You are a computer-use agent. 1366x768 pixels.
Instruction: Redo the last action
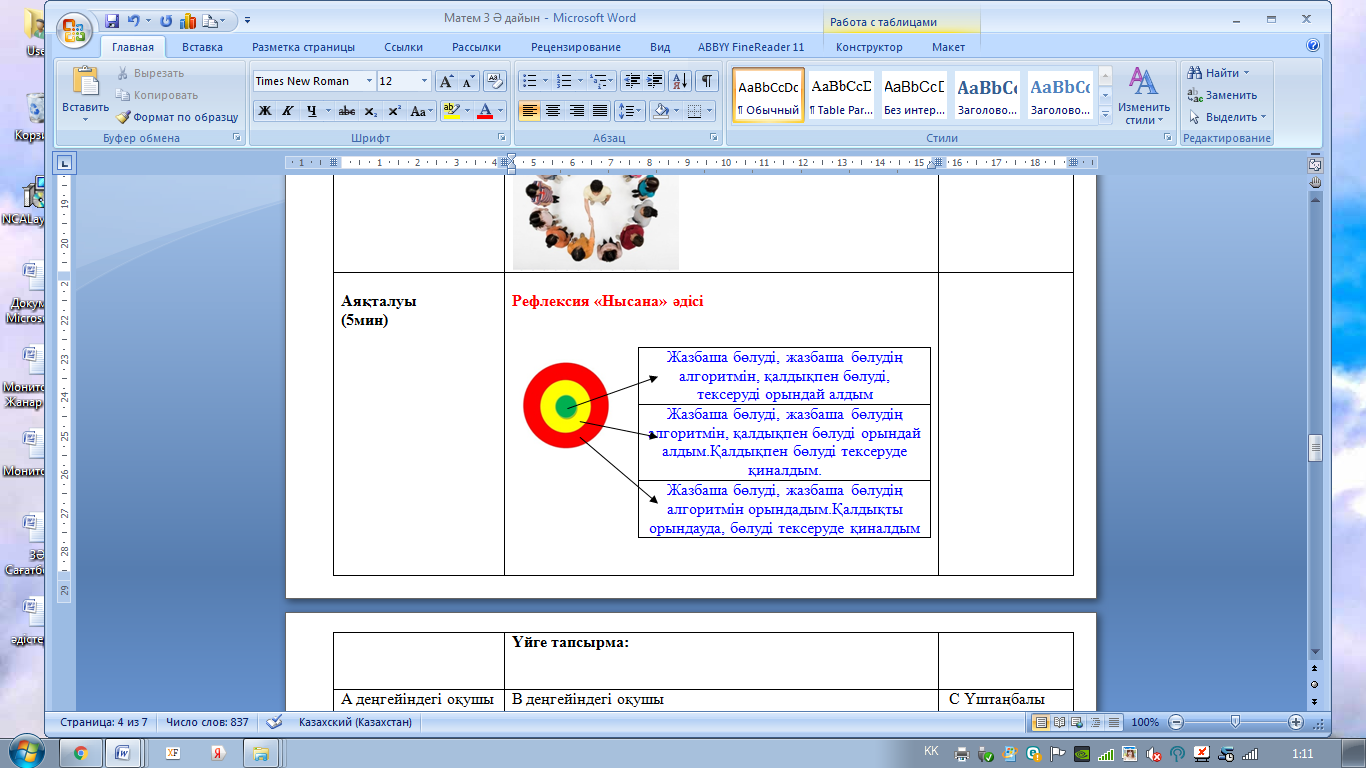coord(166,20)
